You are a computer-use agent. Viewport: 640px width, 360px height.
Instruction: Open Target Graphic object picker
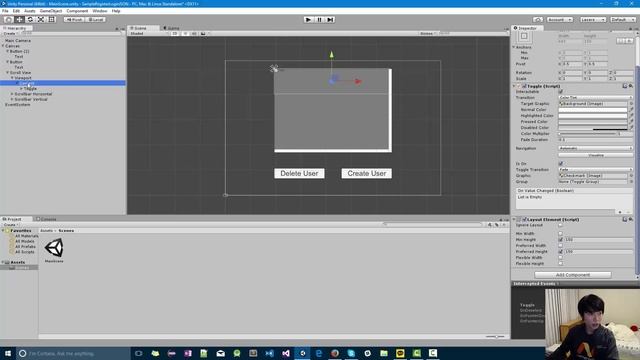click(631, 104)
